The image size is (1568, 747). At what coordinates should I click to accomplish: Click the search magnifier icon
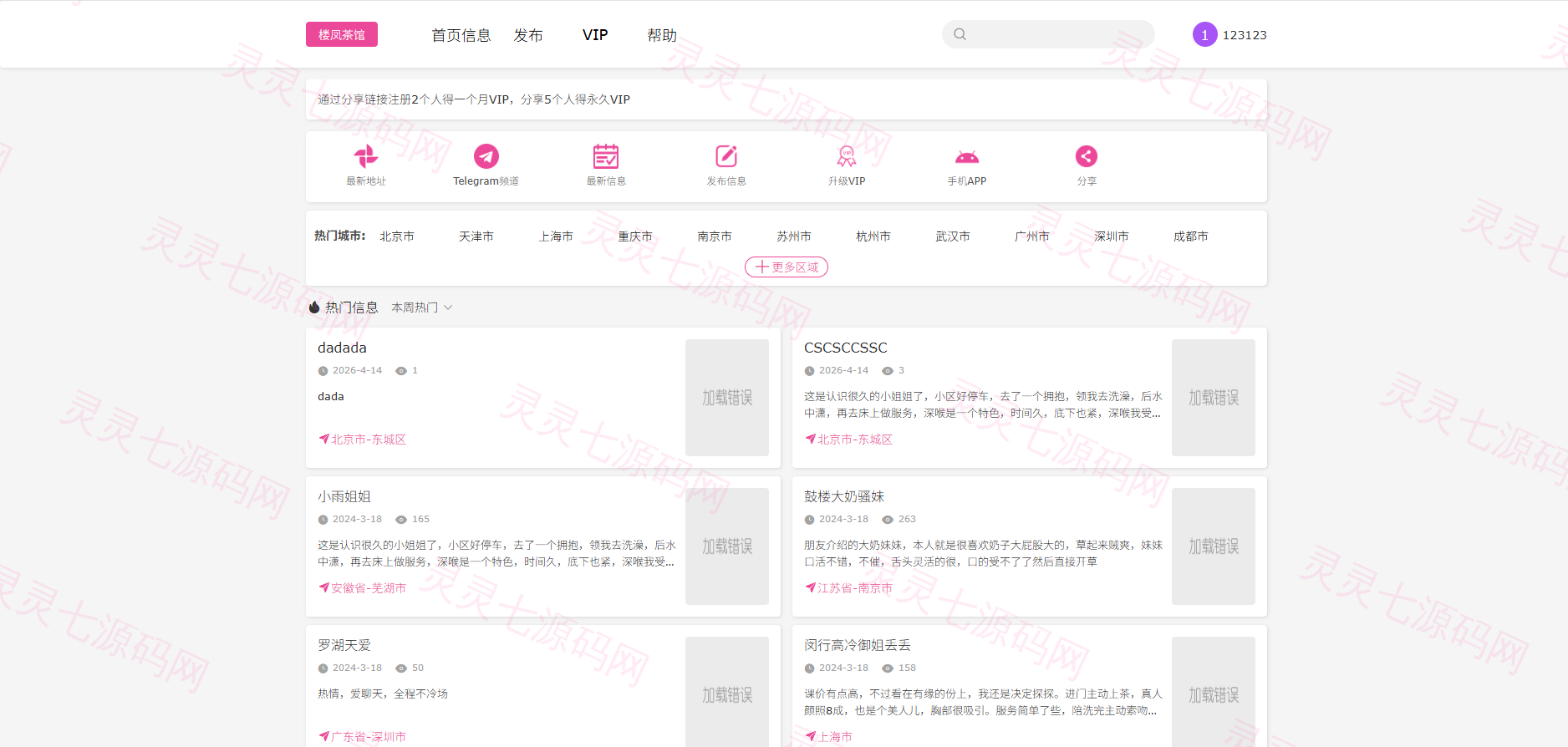point(960,34)
